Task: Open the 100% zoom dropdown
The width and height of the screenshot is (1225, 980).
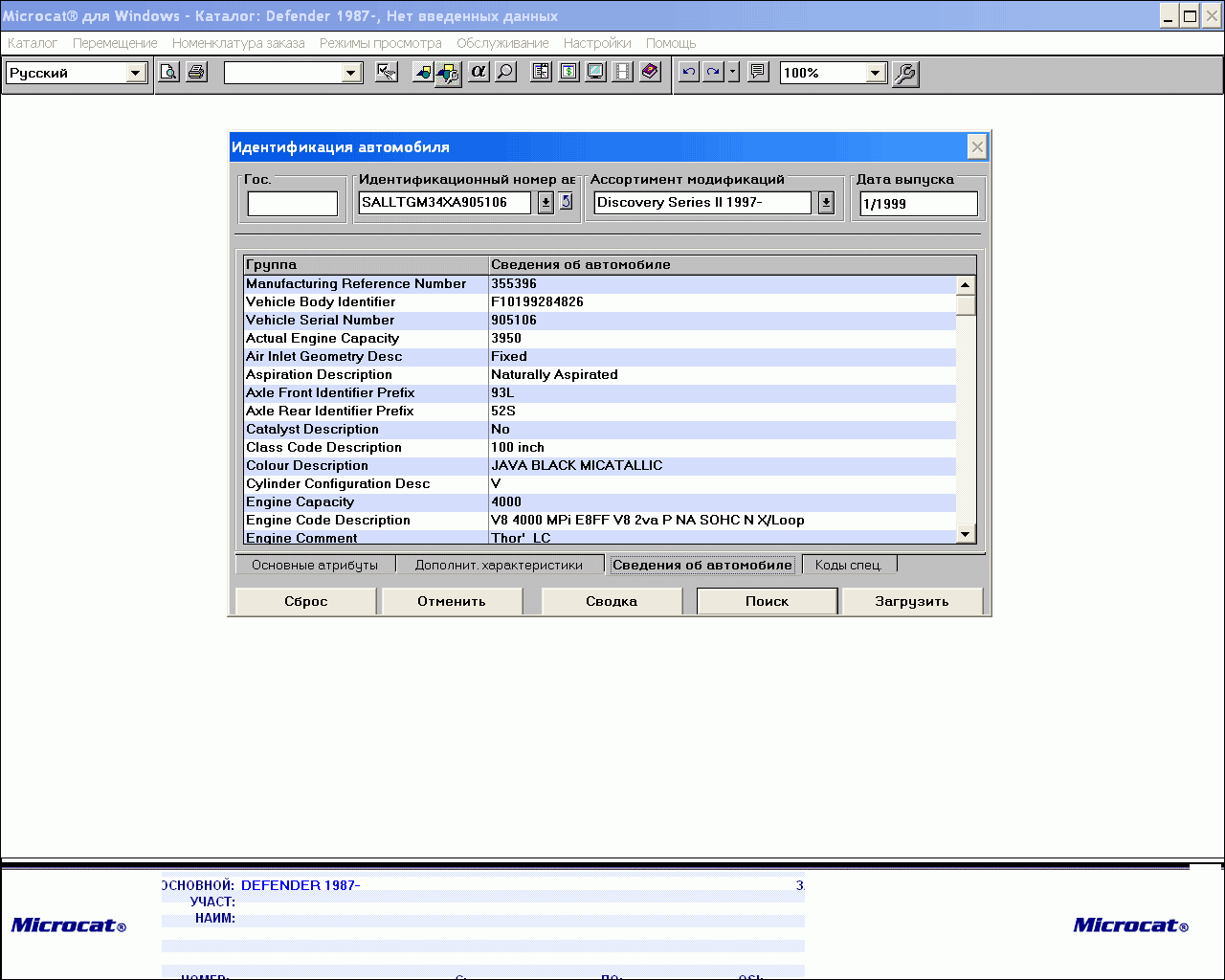Action: pyautogui.click(x=875, y=73)
